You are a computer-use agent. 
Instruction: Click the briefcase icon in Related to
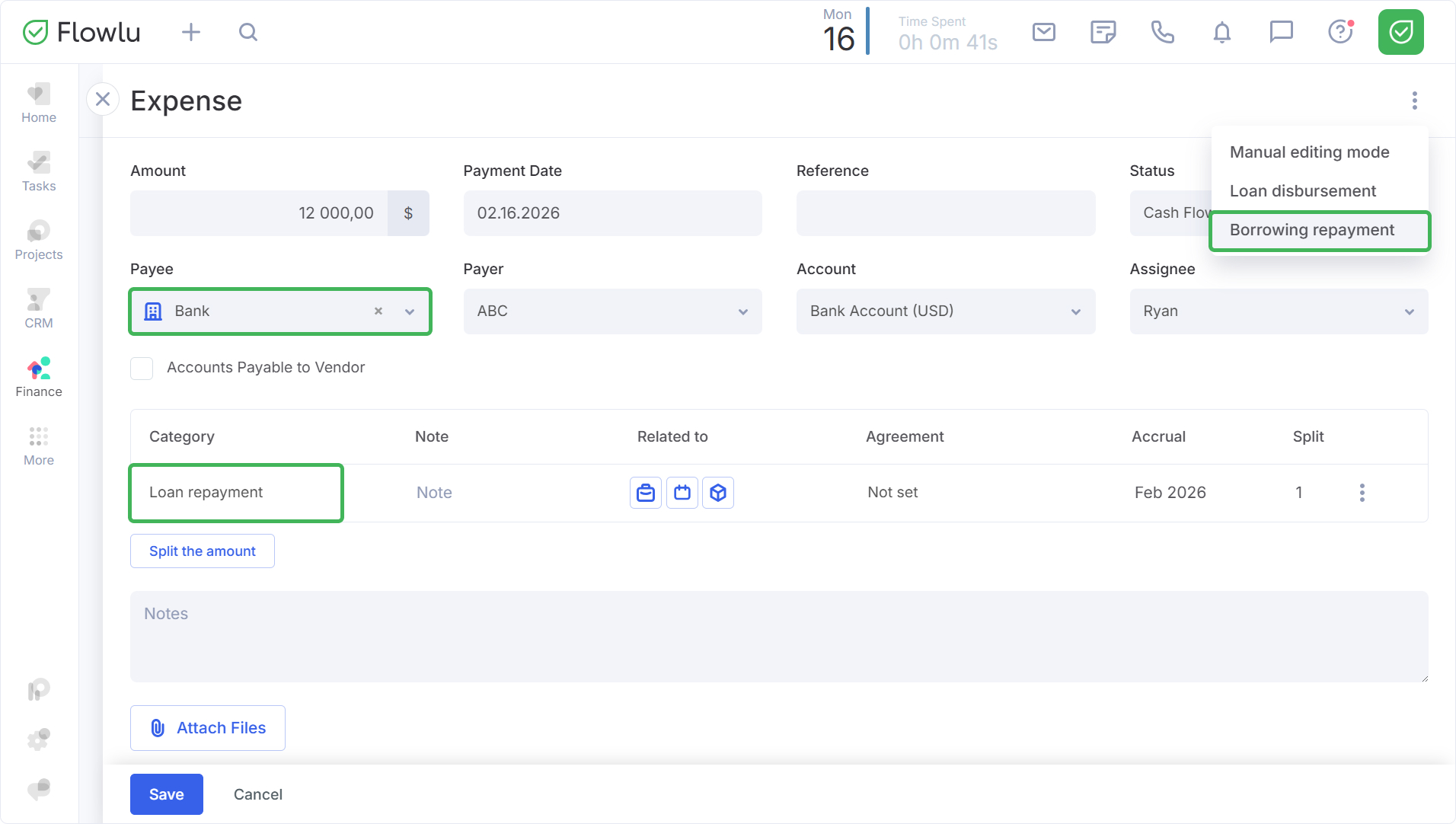(646, 493)
